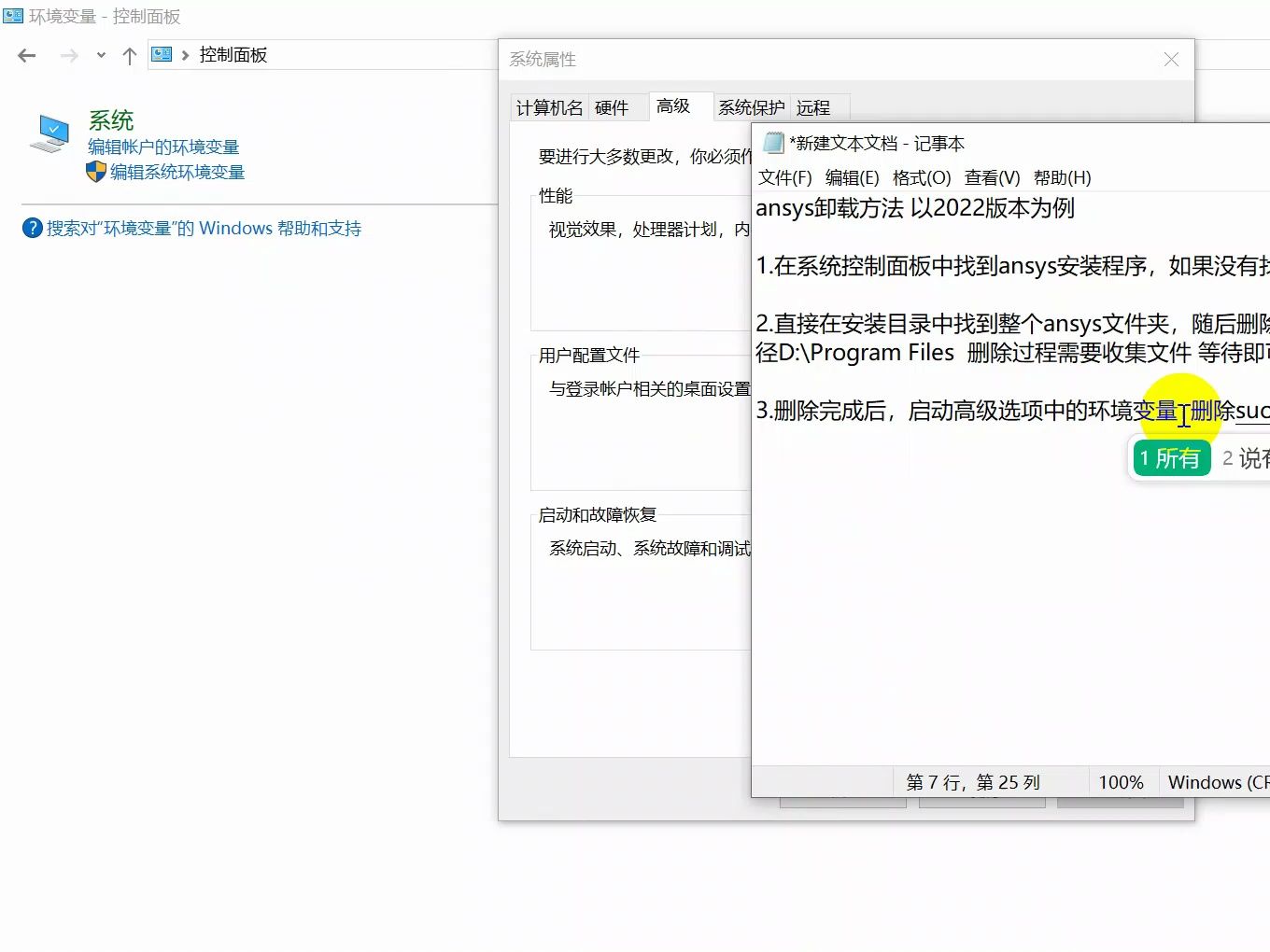
Task: Open the 文件(F) menu in Notepad
Action: pyautogui.click(x=785, y=177)
